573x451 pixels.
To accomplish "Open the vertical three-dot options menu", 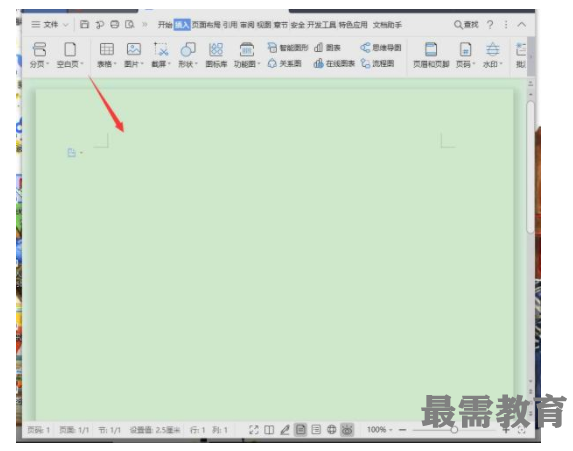I will coord(506,24).
